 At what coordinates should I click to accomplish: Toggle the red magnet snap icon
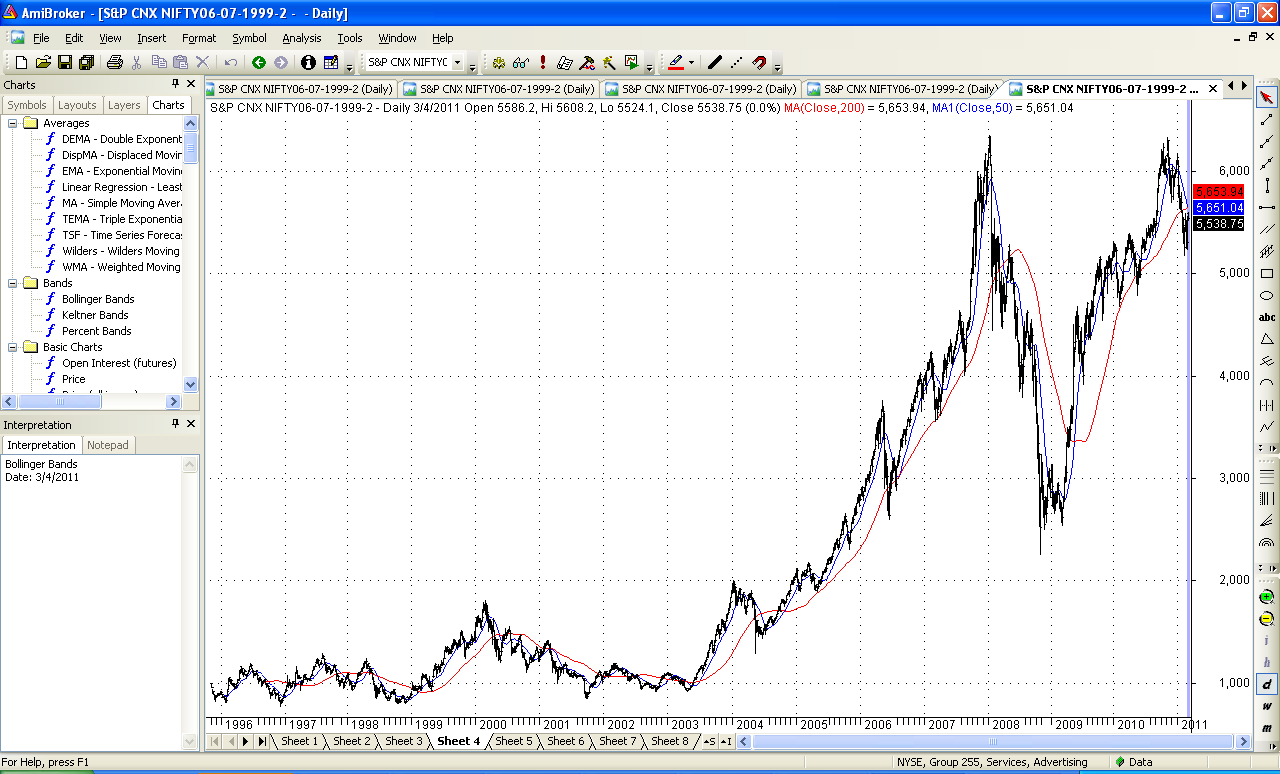(x=759, y=62)
